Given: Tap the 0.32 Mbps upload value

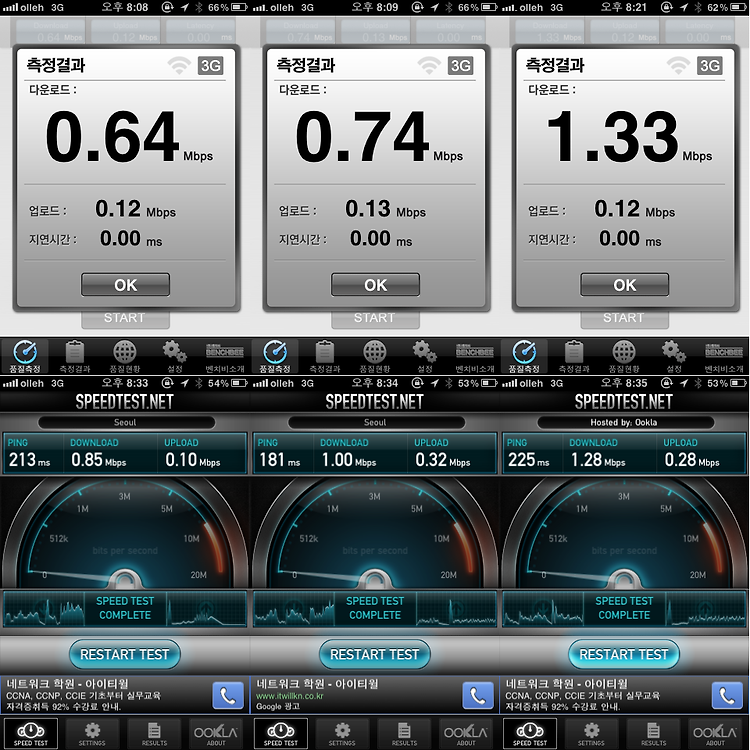Looking at the screenshot, I should 442,460.
